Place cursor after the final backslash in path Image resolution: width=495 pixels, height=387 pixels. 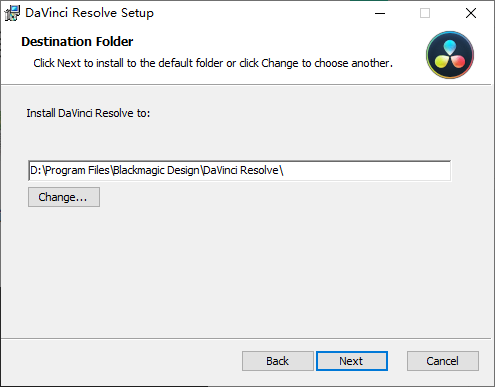[x=284, y=171]
